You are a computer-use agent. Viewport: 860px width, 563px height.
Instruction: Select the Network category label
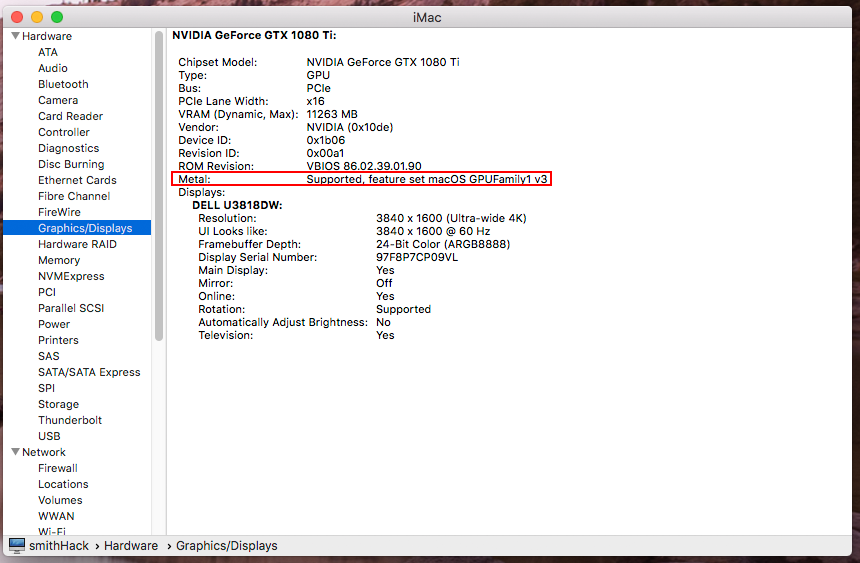(44, 452)
